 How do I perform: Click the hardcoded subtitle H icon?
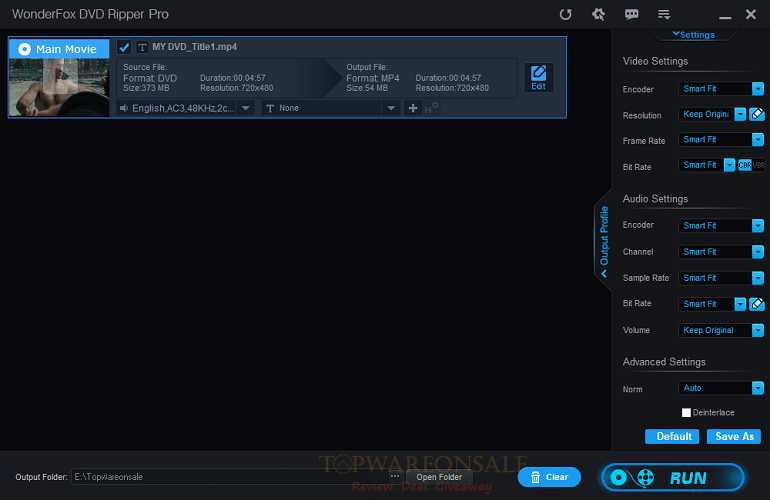pos(431,108)
